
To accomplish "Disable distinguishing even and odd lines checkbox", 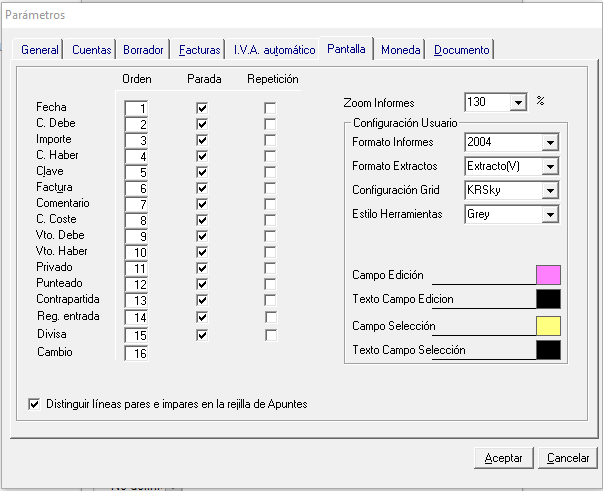I will pos(35,404).
